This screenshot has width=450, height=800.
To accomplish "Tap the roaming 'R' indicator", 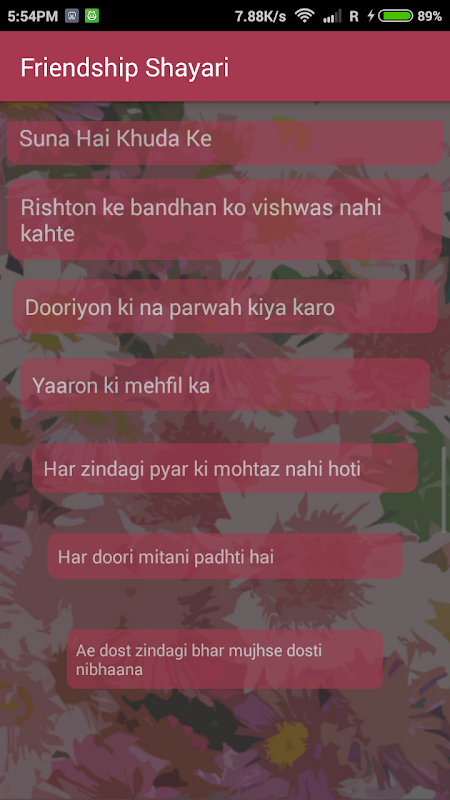I will click(354, 16).
